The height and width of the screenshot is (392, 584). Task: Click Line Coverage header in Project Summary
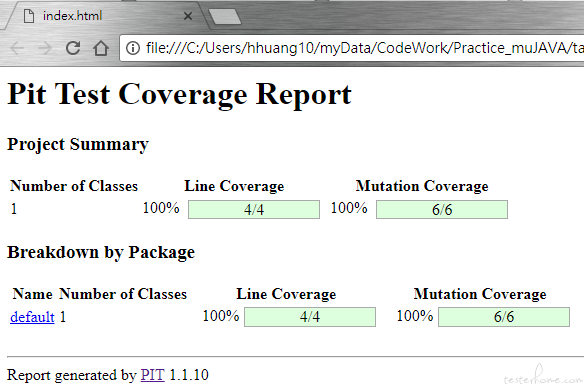pos(234,186)
